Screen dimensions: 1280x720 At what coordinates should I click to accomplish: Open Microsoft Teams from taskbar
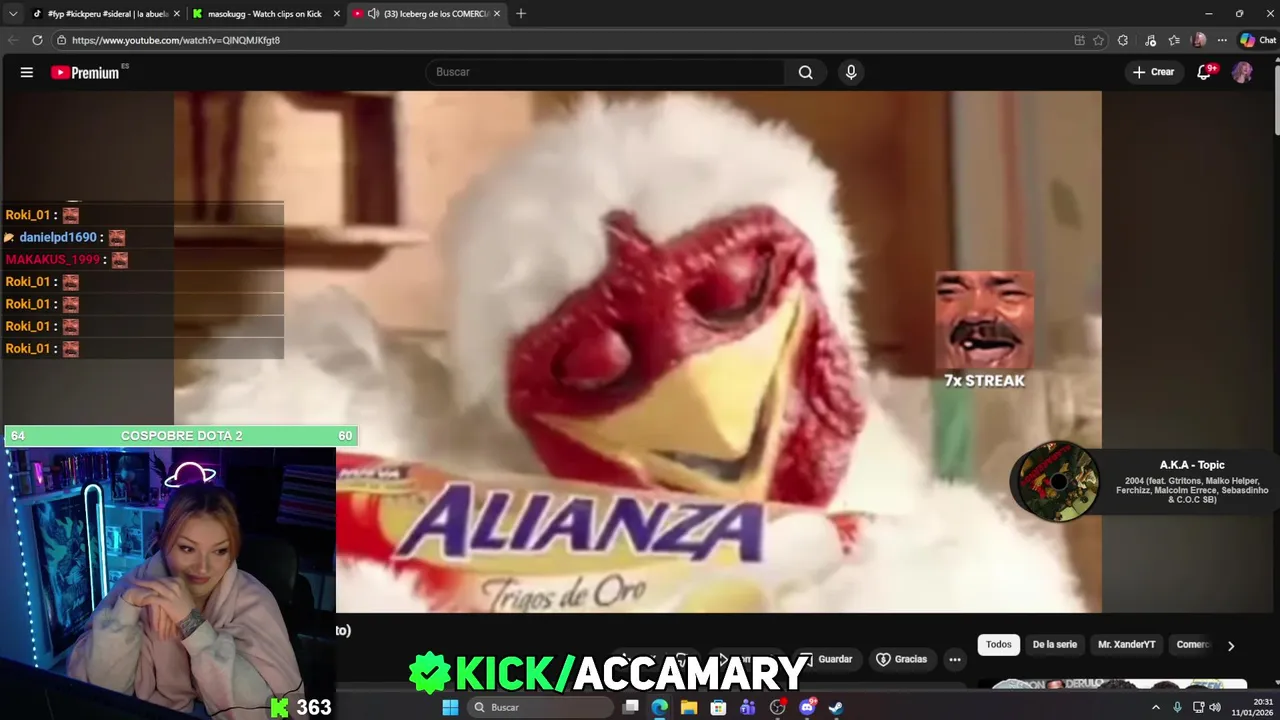tap(748, 707)
